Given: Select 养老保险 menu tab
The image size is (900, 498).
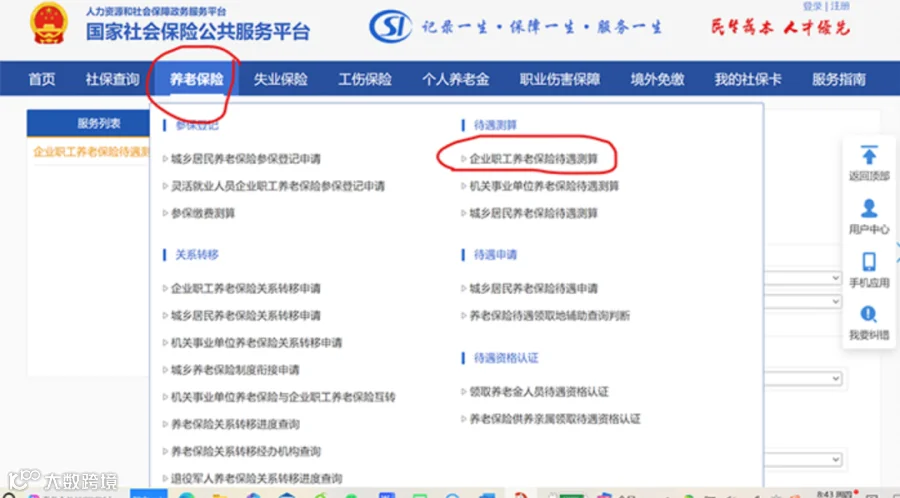Looking at the screenshot, I should tap(196, 79).
